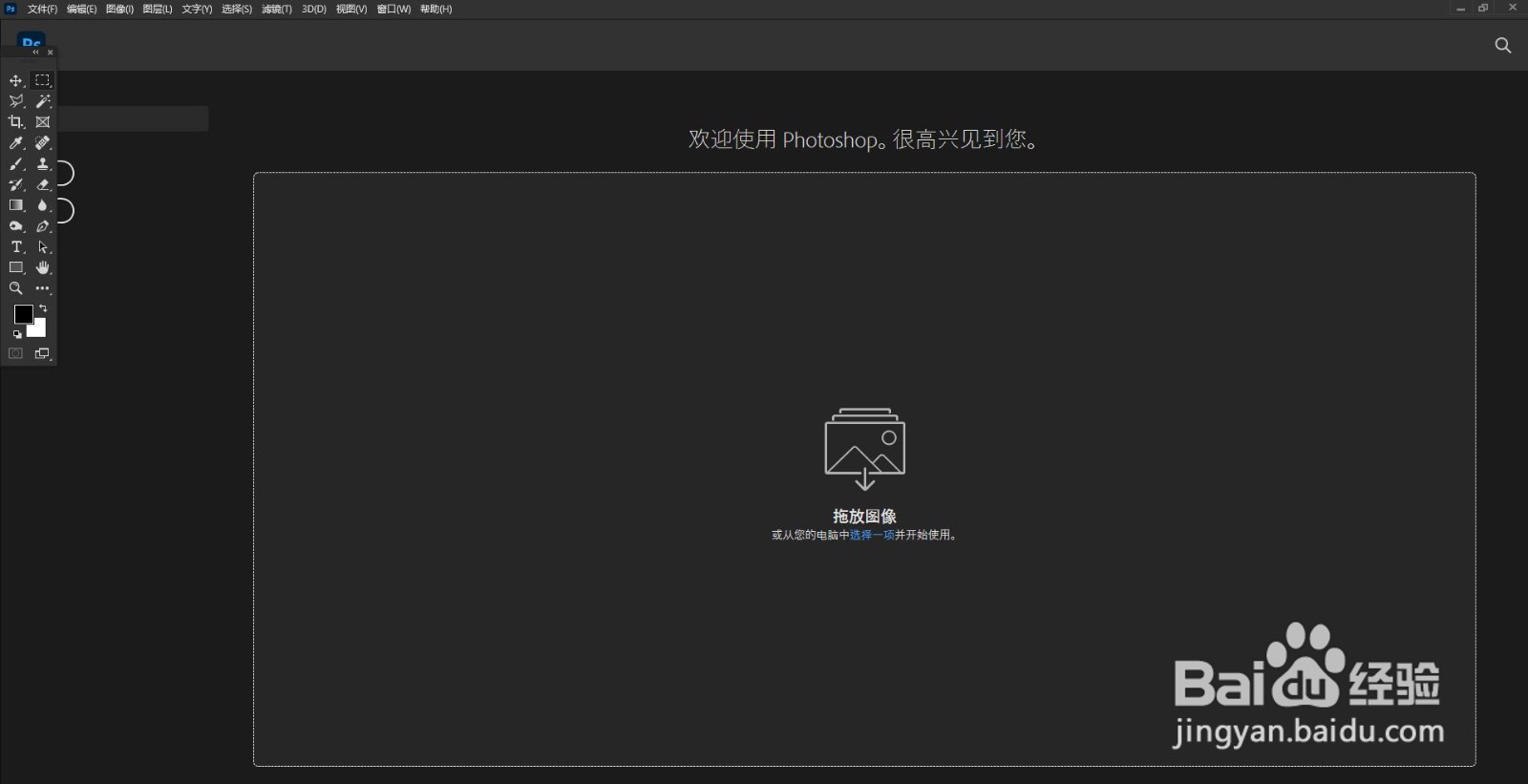
Task: Select the Frame tool
Action: click(x=43, y=122)
